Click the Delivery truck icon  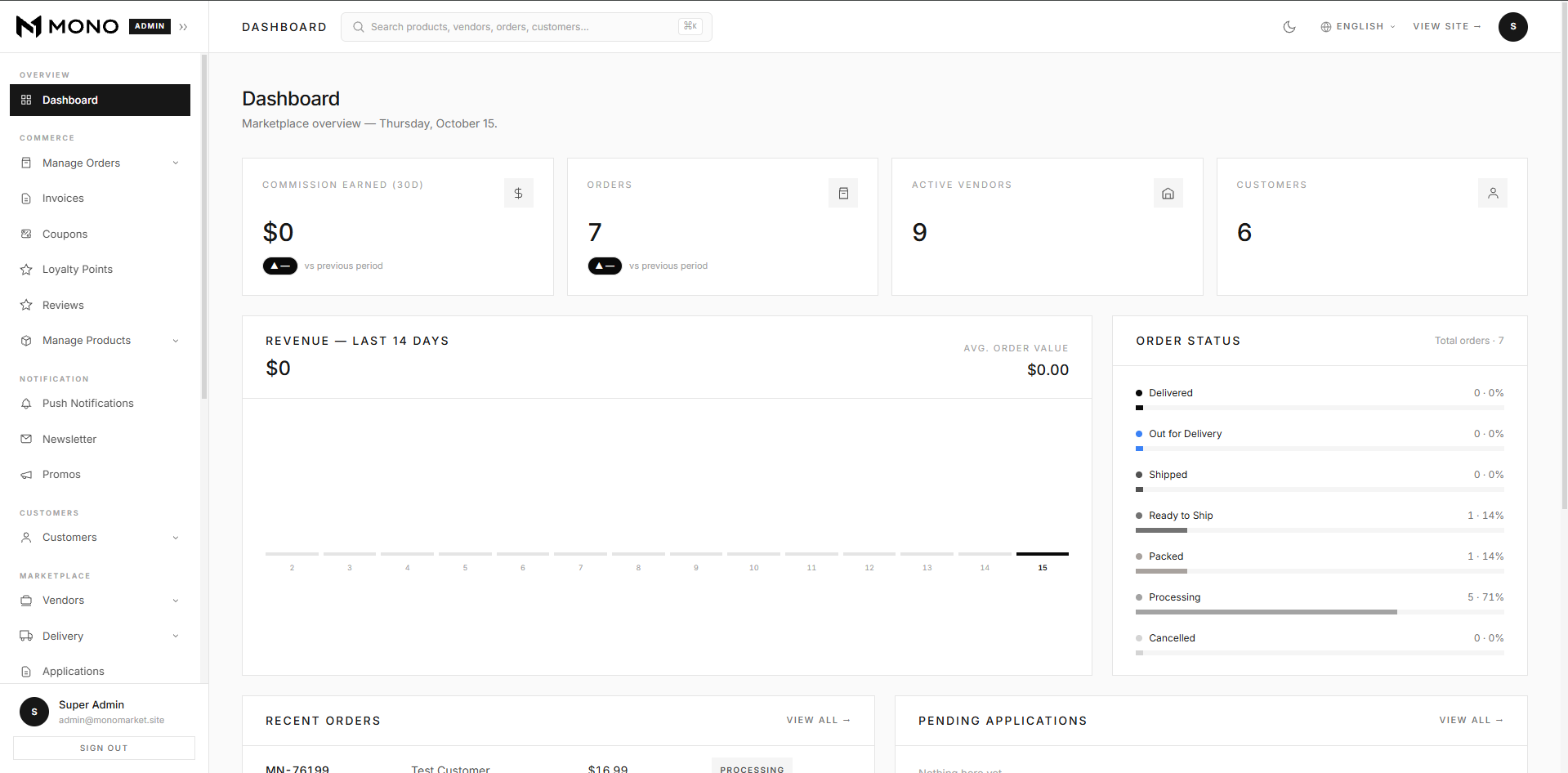pyautogui.click(x=26, y=636)
